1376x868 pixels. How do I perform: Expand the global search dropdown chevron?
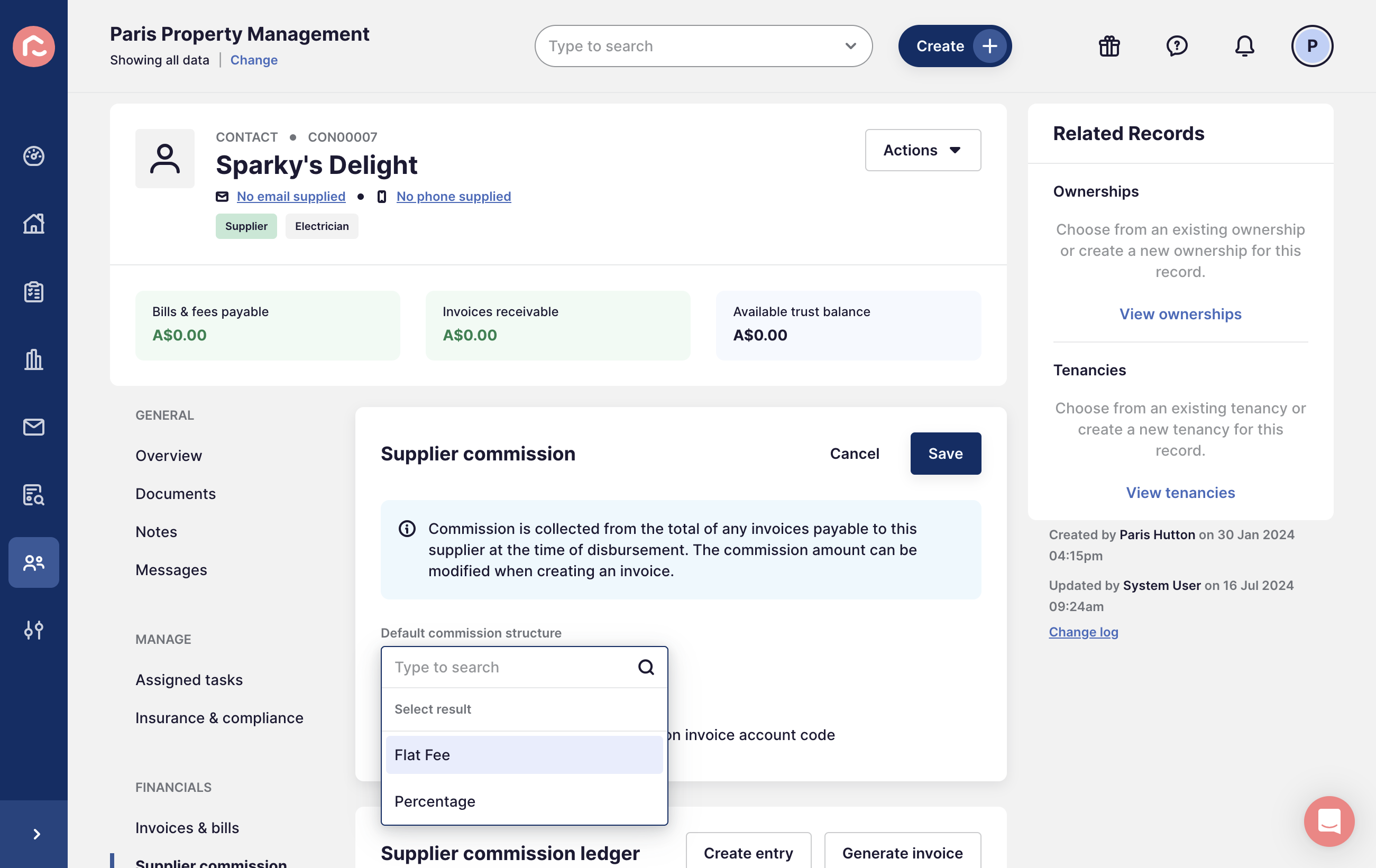point(851,47)
